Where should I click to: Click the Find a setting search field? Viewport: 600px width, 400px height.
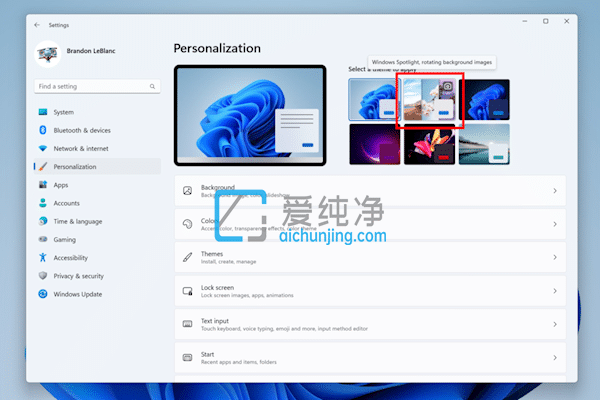[x=97, y=86]
